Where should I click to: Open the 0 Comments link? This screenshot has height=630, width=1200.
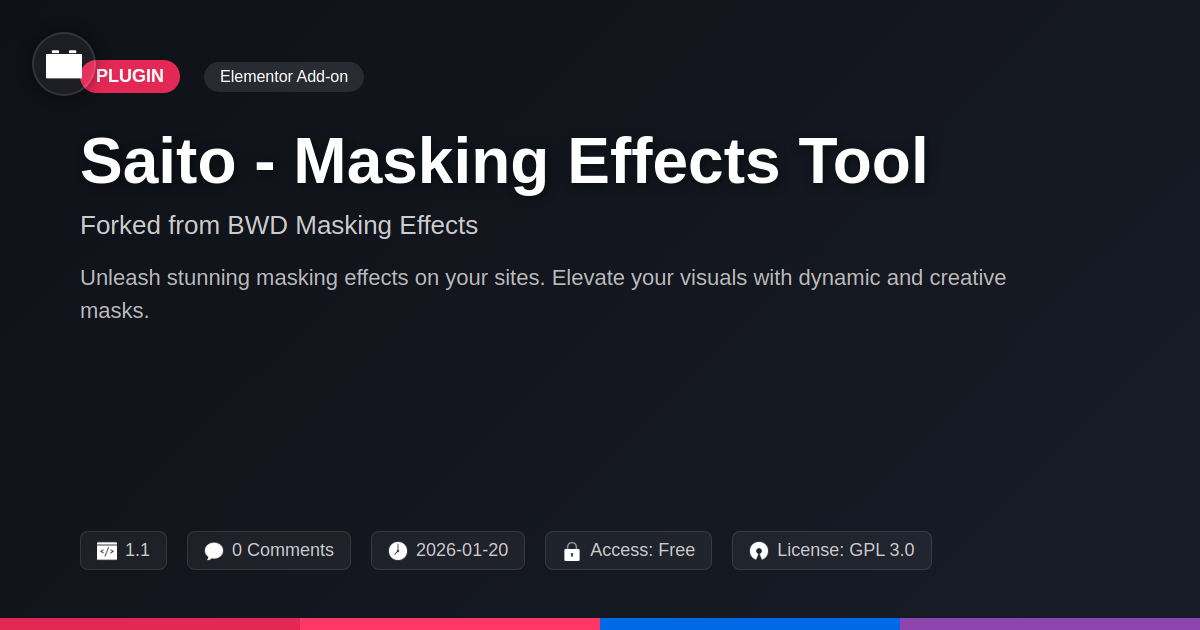269,550
